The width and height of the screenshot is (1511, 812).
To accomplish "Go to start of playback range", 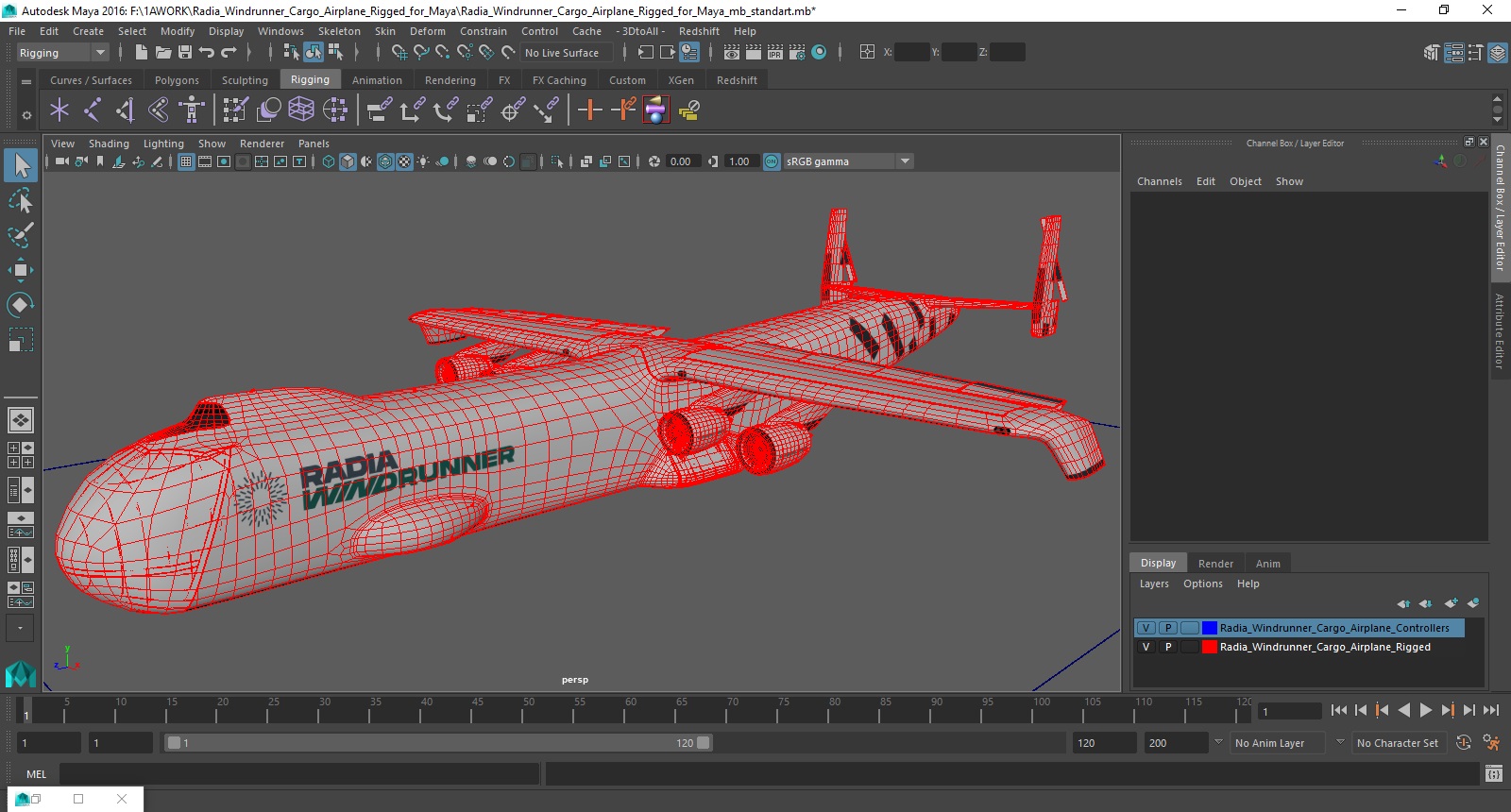I will click(x=1339, y=710).
